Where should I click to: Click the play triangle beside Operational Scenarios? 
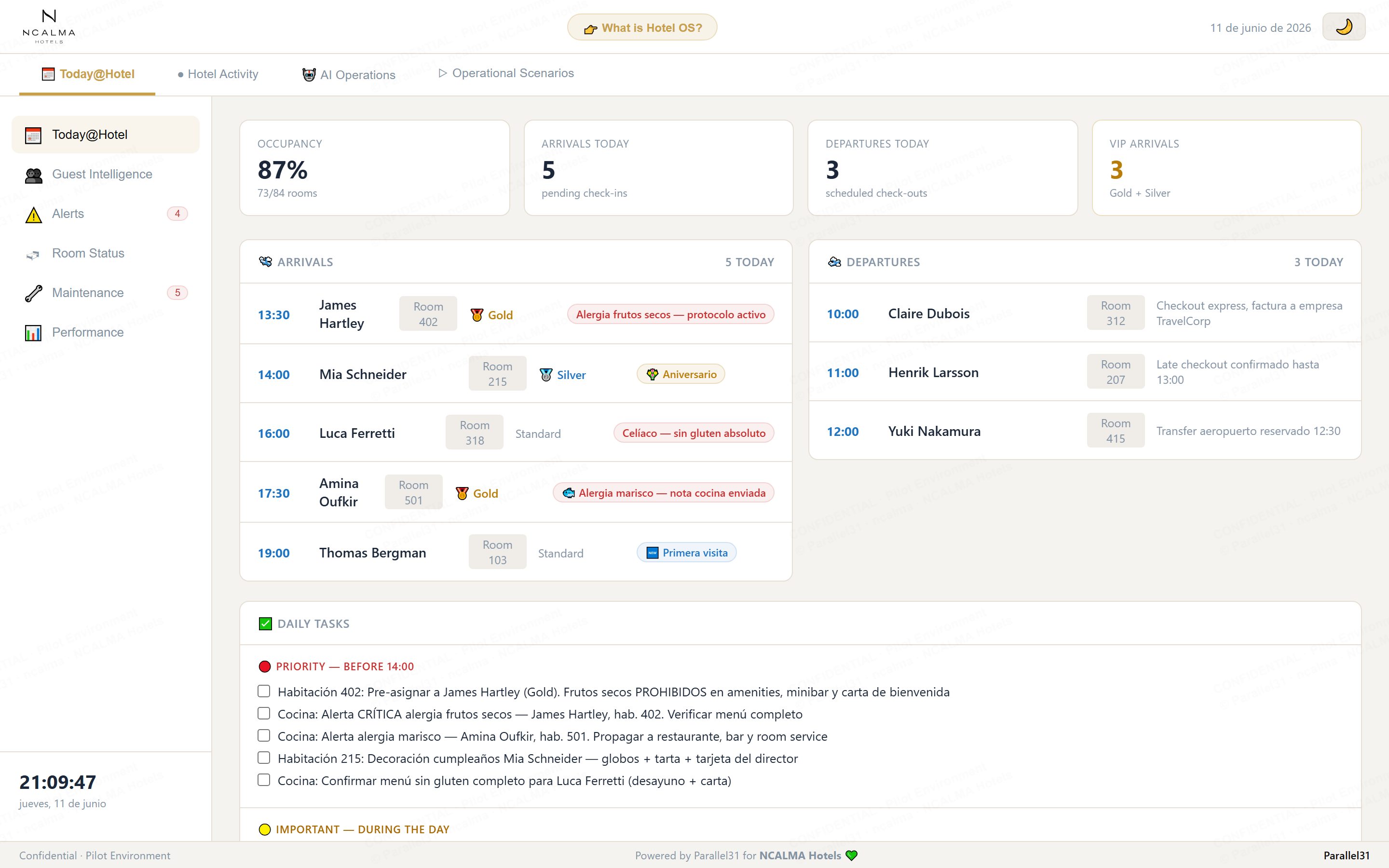(x=443, y=73)
